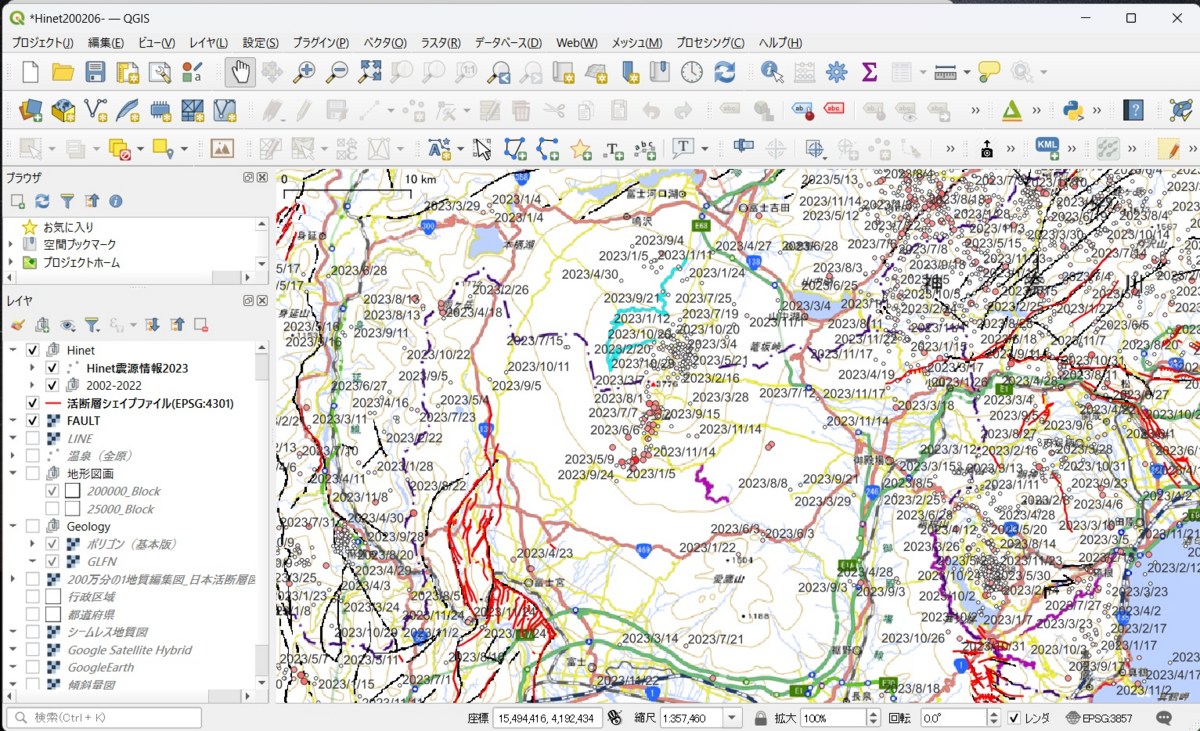
Task: Open statistical summary with the sigma icon
Action: tap(869, 72)
